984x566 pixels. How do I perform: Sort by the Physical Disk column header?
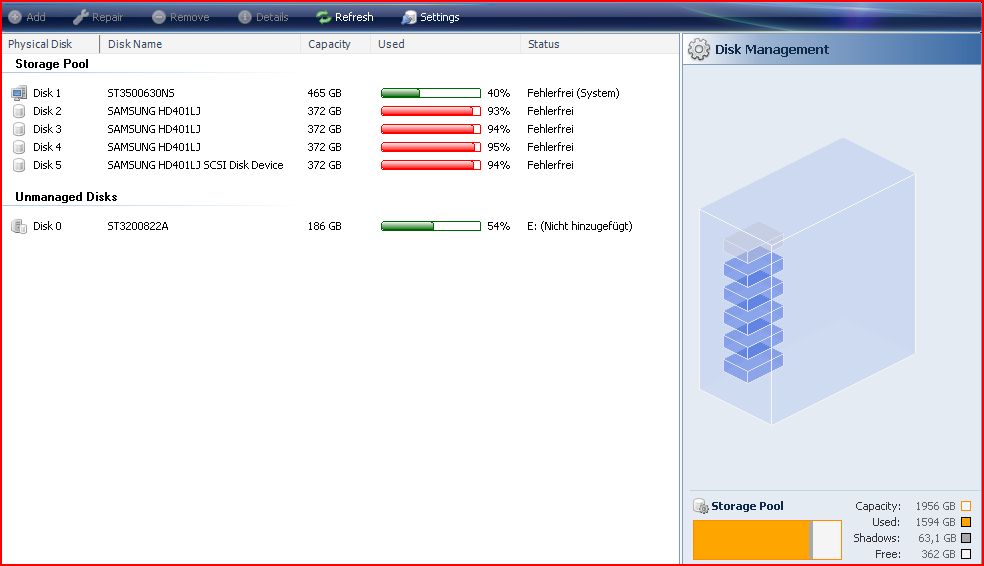(40, 44)
